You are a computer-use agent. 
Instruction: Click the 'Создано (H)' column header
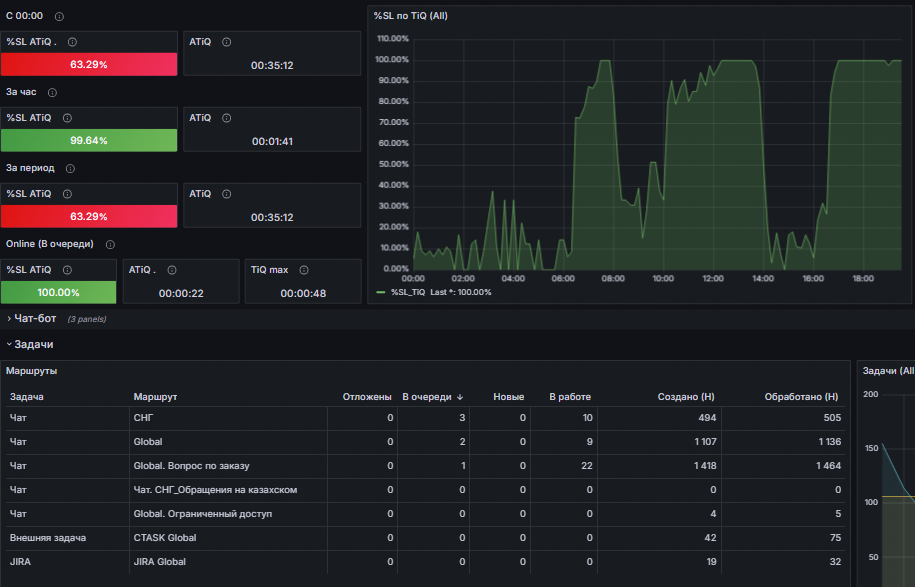tap(686, 397)
